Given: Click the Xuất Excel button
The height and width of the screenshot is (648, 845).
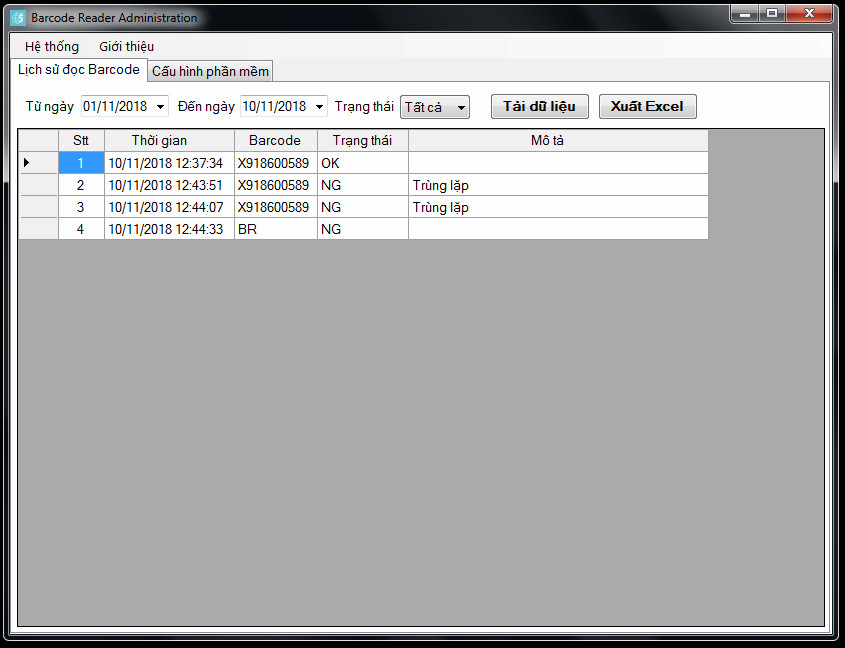Looking at the screenshot, I should pyautogui.click(x=647, y=107).
